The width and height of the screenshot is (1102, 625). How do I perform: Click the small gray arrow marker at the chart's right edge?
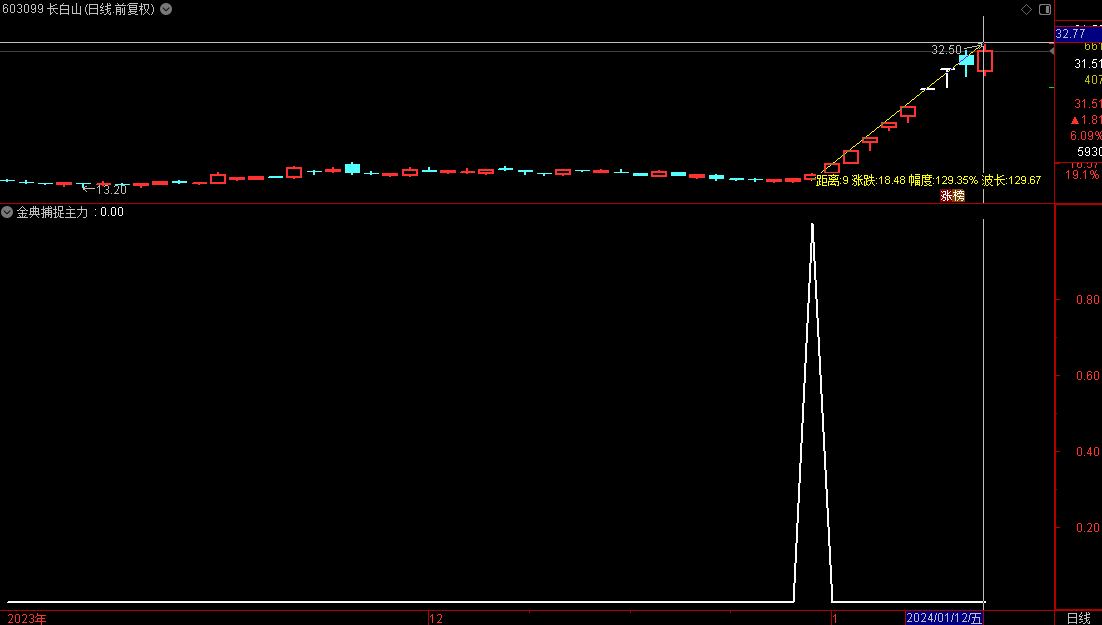(1051, 51)
